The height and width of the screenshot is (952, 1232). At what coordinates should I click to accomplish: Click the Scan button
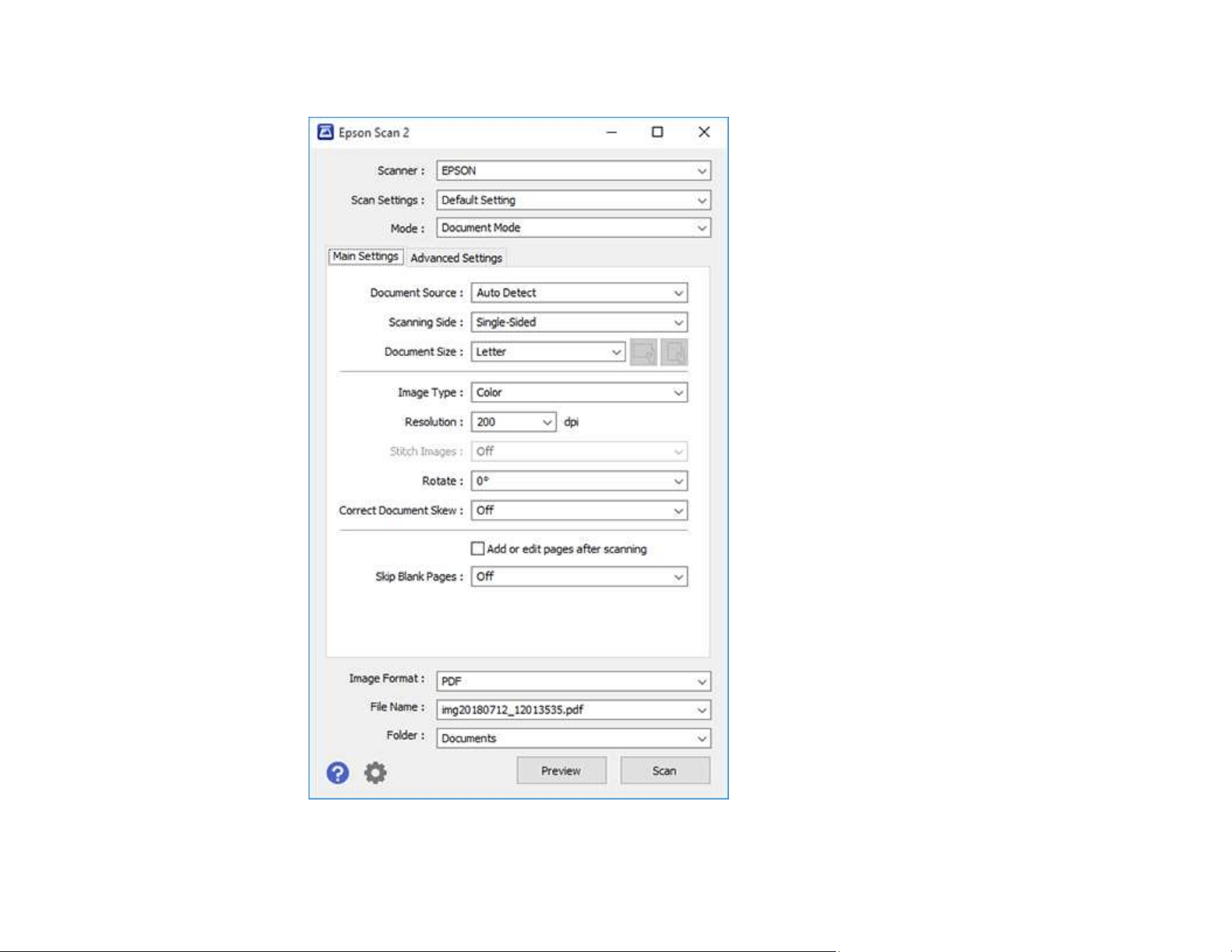[x=665, y=771]
